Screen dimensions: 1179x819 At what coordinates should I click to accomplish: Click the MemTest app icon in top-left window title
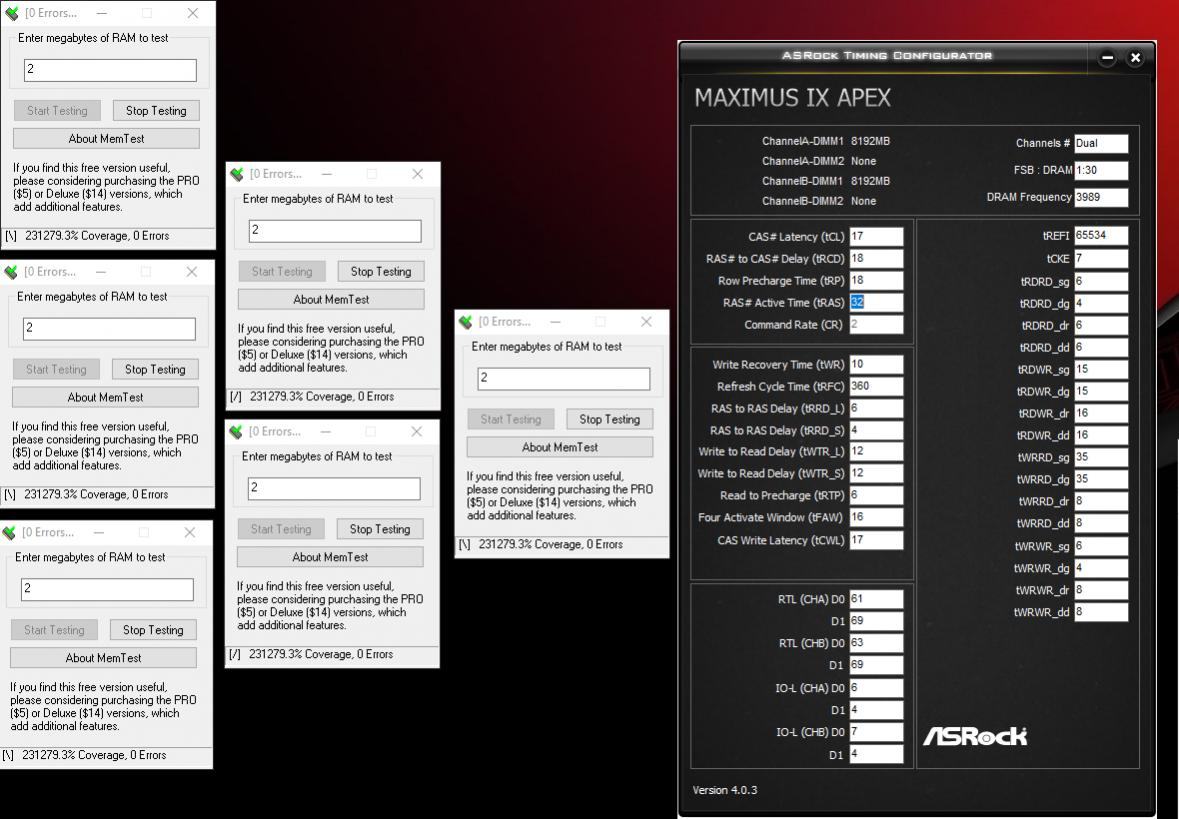(11, 13)
